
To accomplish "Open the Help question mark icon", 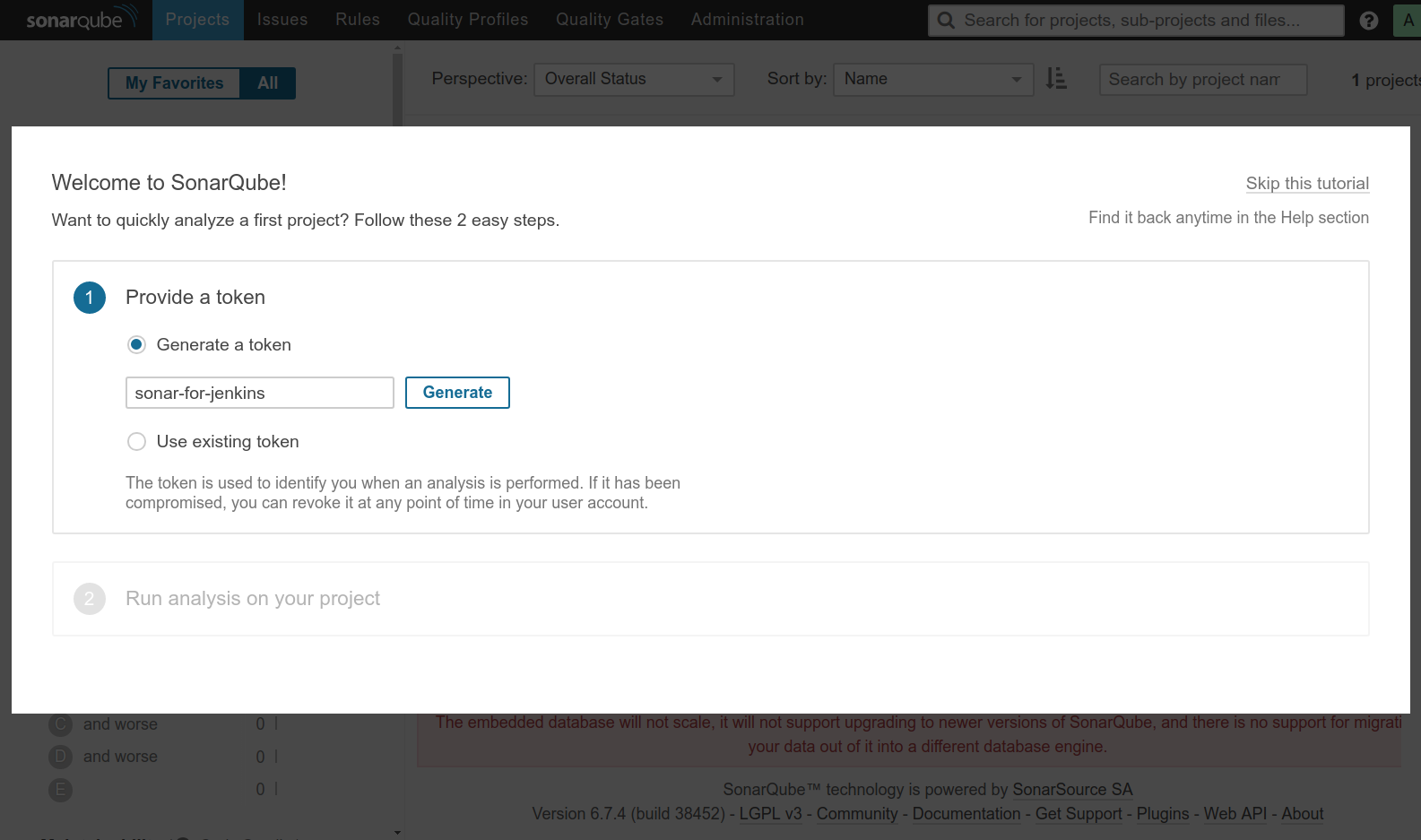I will click(x=1368, y=21).
